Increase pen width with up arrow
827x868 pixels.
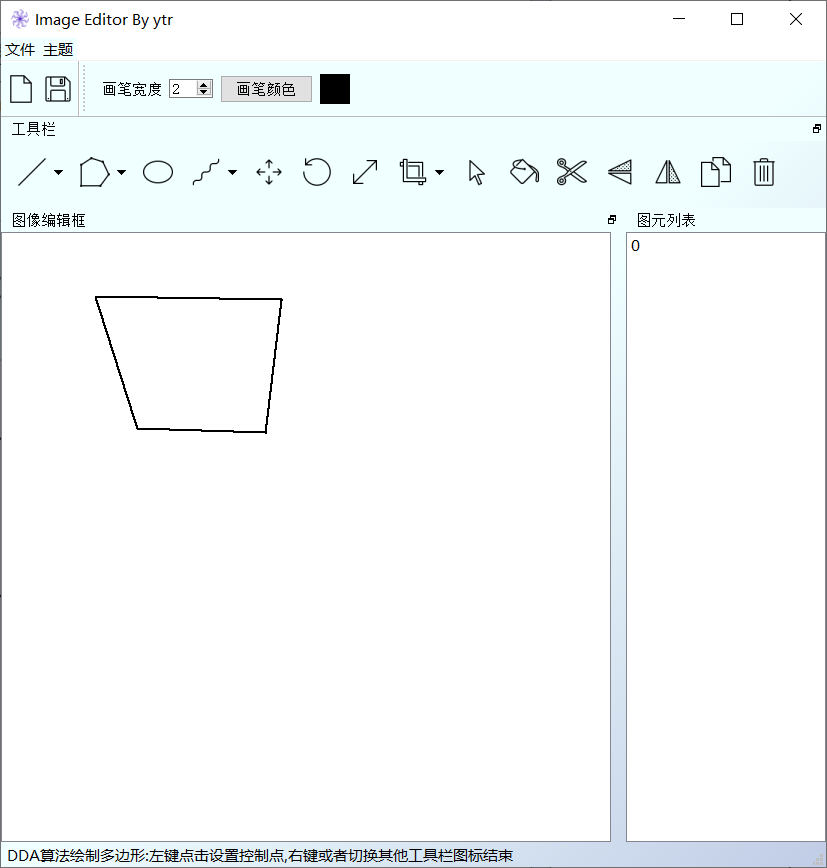(x=204, y=85)
